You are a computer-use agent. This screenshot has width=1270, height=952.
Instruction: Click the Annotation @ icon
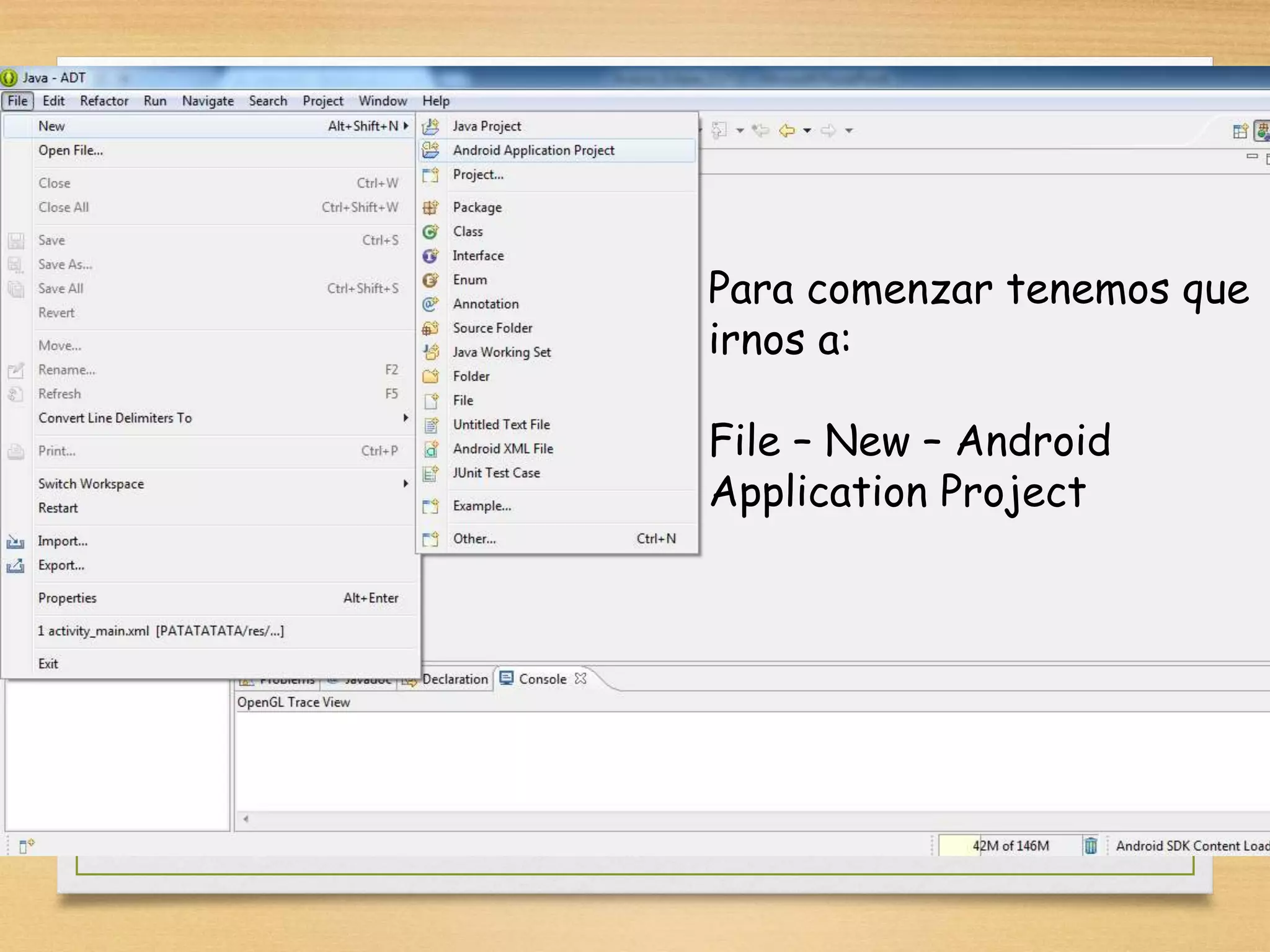coord(430,304)
